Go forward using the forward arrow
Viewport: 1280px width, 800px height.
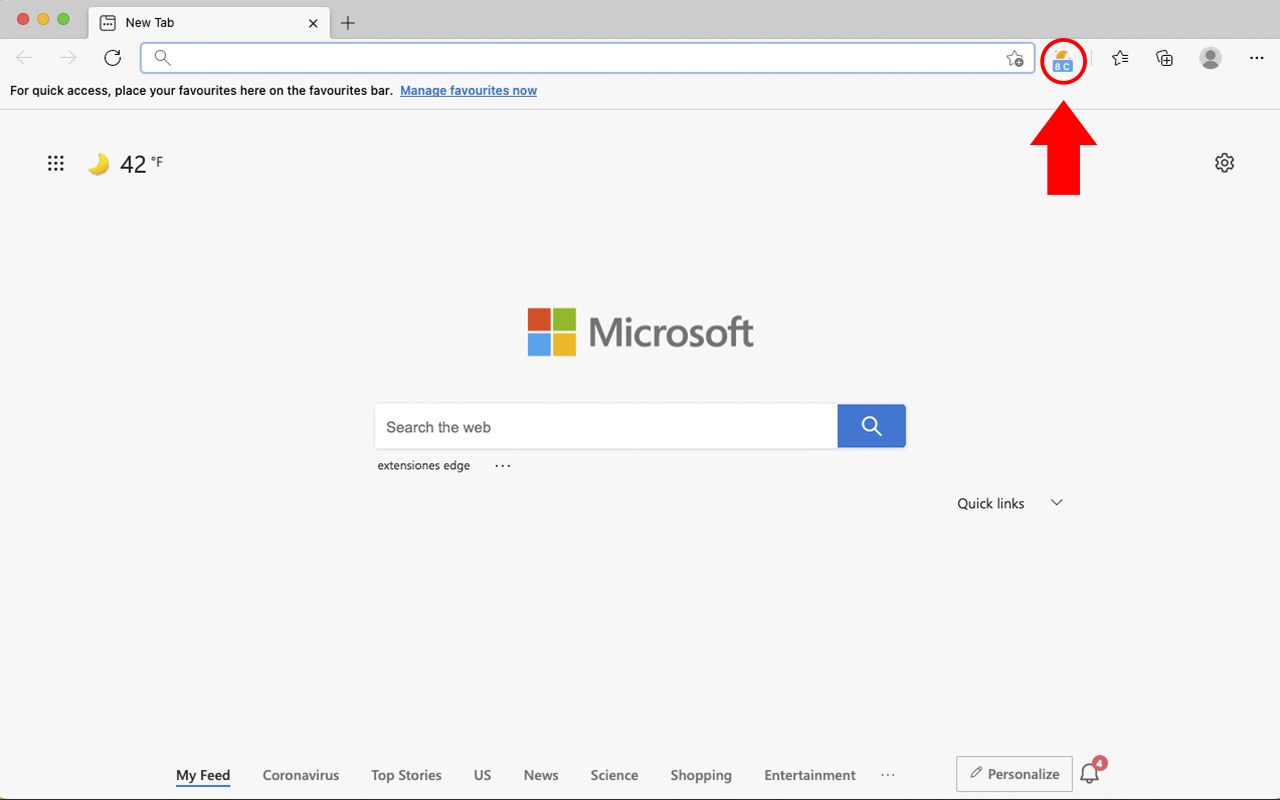click(x=68, y=58)
